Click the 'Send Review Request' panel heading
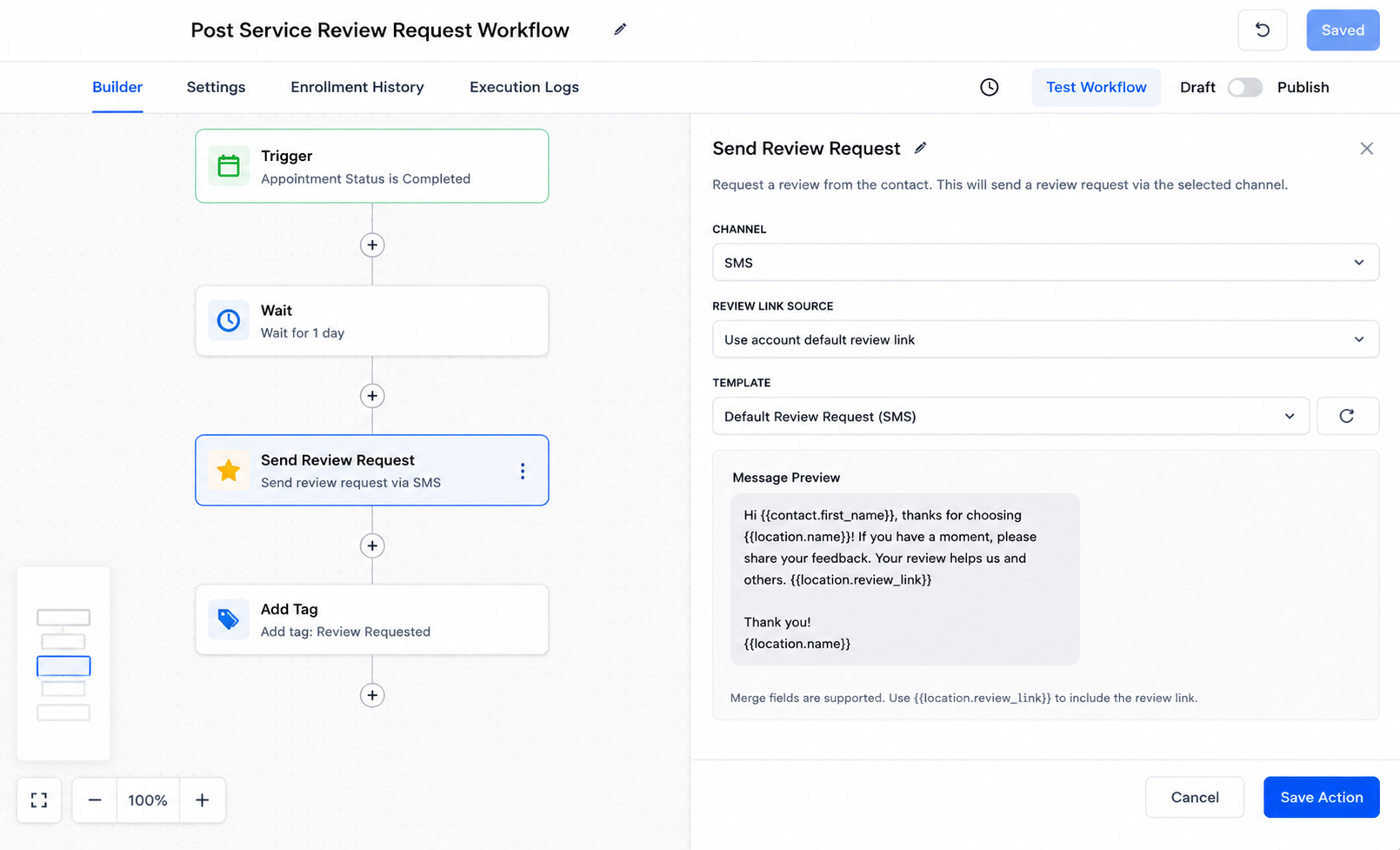Viewport: 1400px width, 850px height. 806,149
